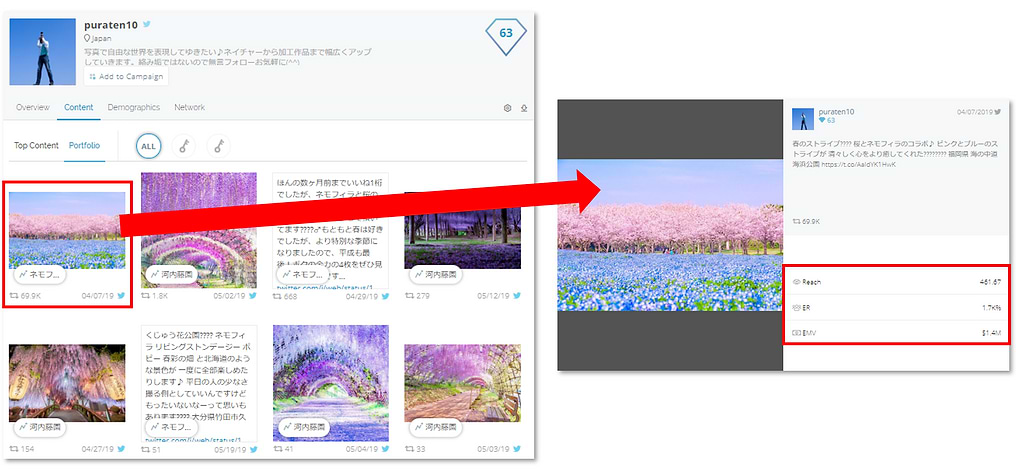The image size is (1024, 473).
Task: Open the wisteria tunnel thumbnail dated 05/02/19
Action: (199, 230)
